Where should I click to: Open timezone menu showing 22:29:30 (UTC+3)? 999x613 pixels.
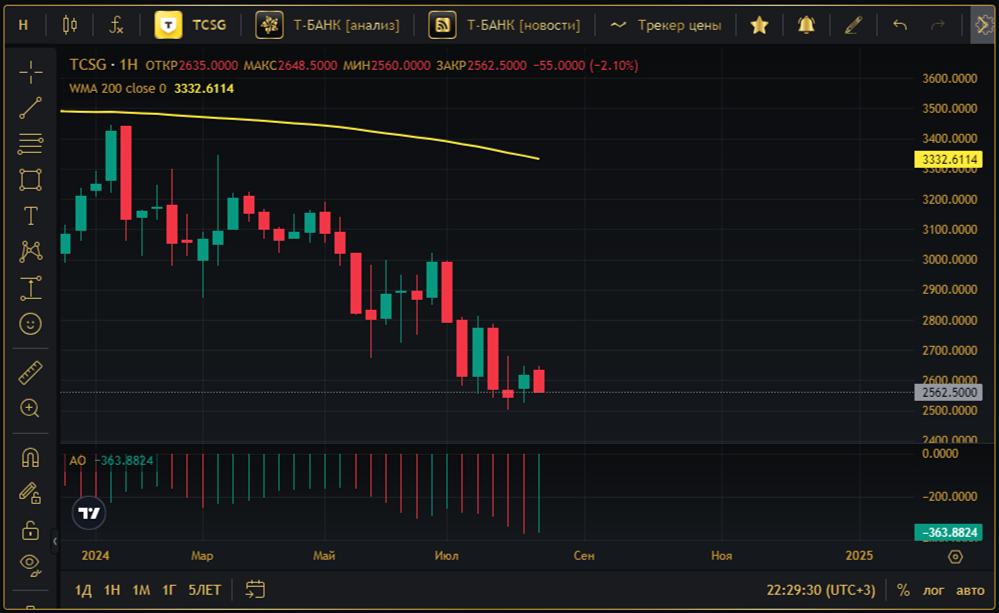(821, 591)
